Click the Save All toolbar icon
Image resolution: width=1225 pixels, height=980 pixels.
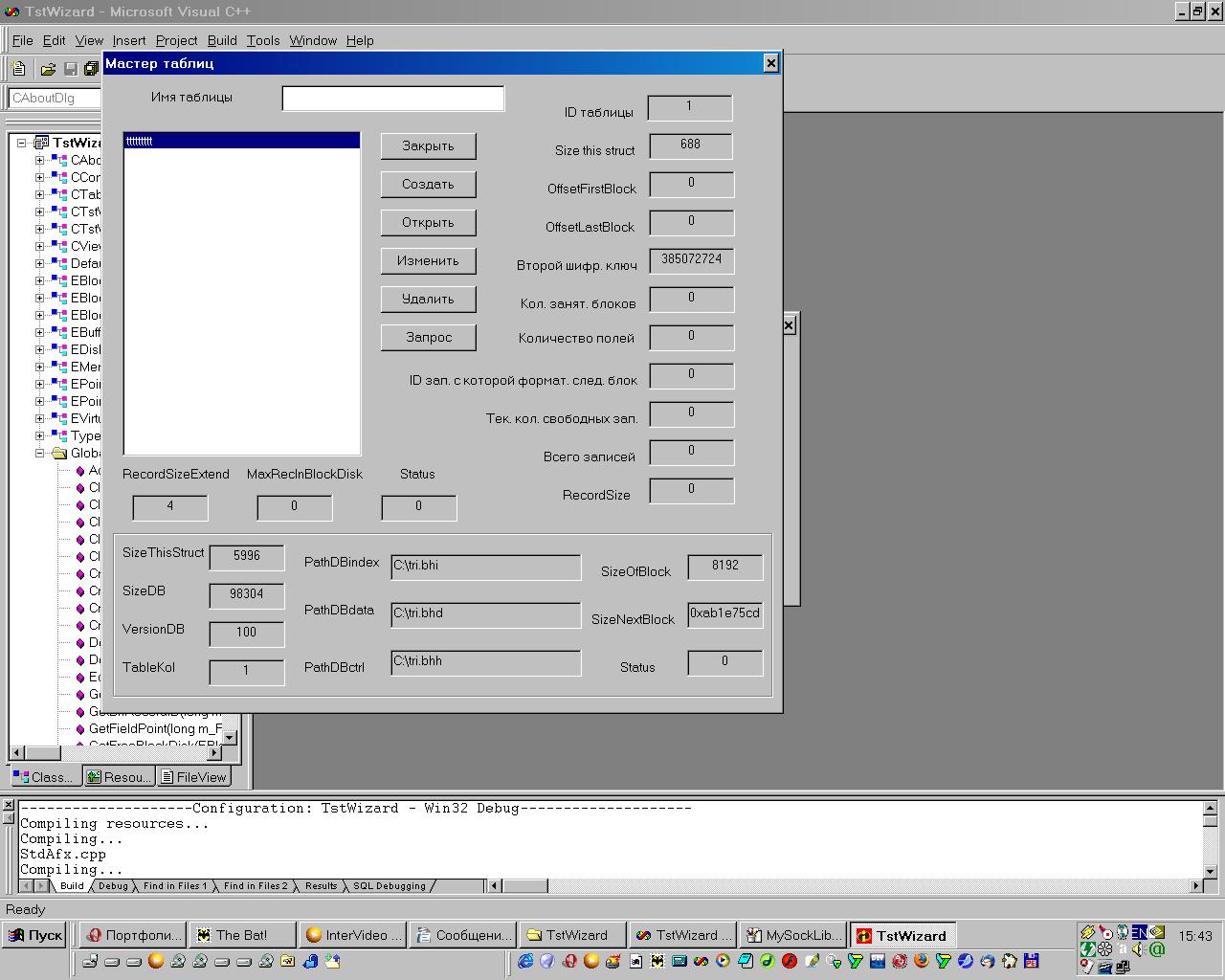click(x=91, y=69)
